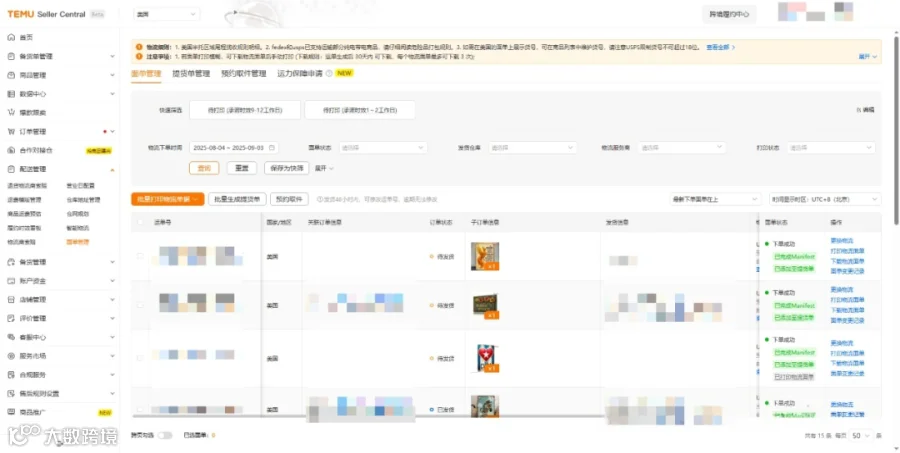Click the 保存为快筛 button
The image size is (900, 453).
287,168
